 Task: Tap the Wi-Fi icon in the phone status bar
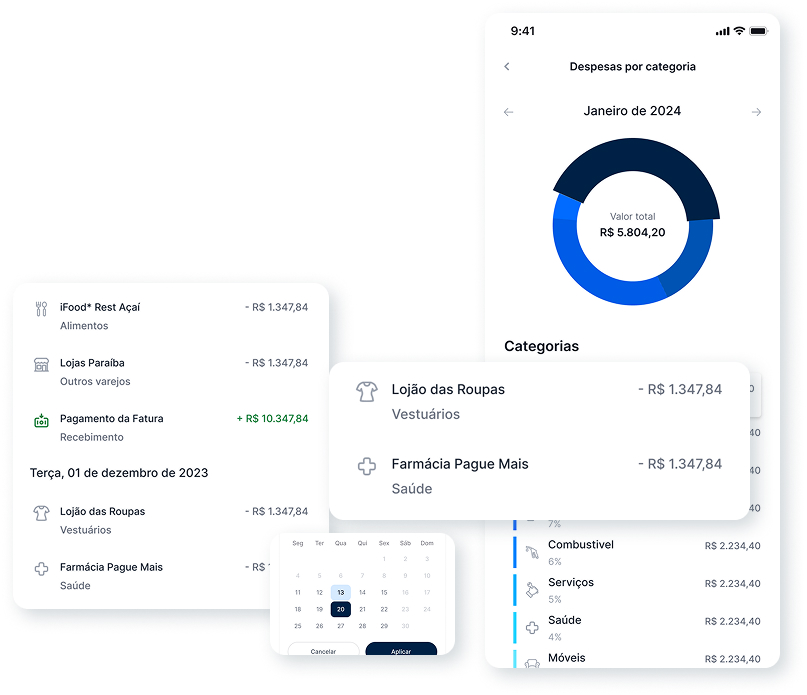(x=739, y=31)
